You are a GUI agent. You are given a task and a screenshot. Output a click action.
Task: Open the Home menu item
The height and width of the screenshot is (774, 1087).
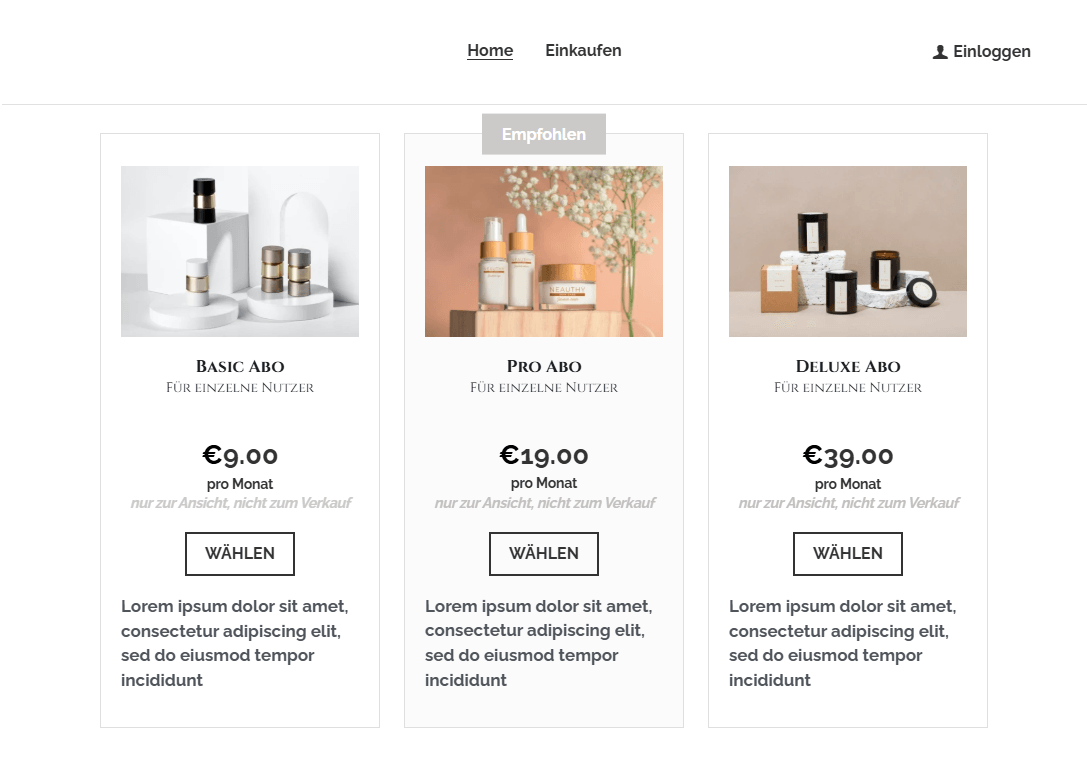coord(490,51)
